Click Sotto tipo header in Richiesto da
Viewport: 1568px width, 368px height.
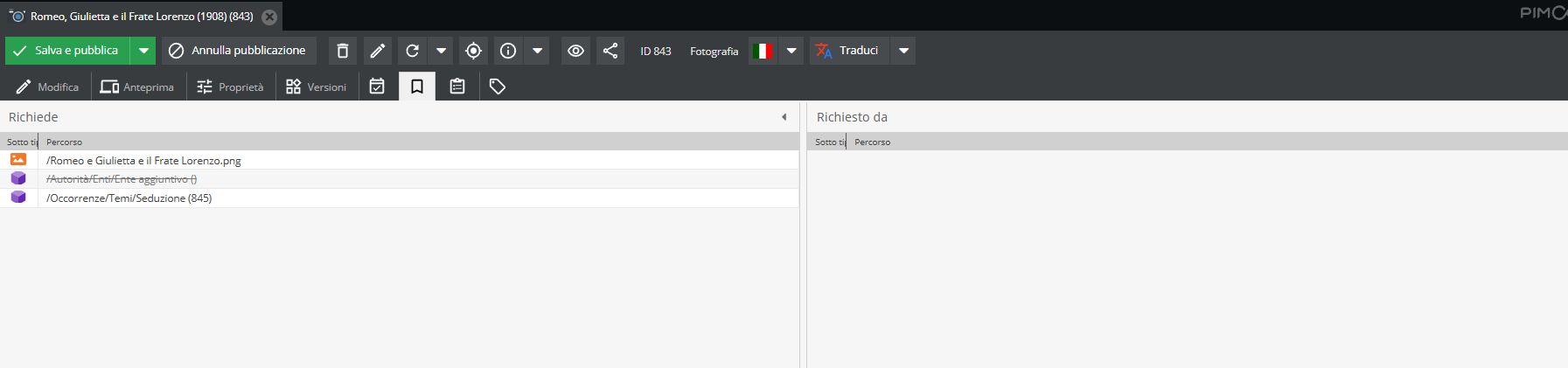point(827,142)
